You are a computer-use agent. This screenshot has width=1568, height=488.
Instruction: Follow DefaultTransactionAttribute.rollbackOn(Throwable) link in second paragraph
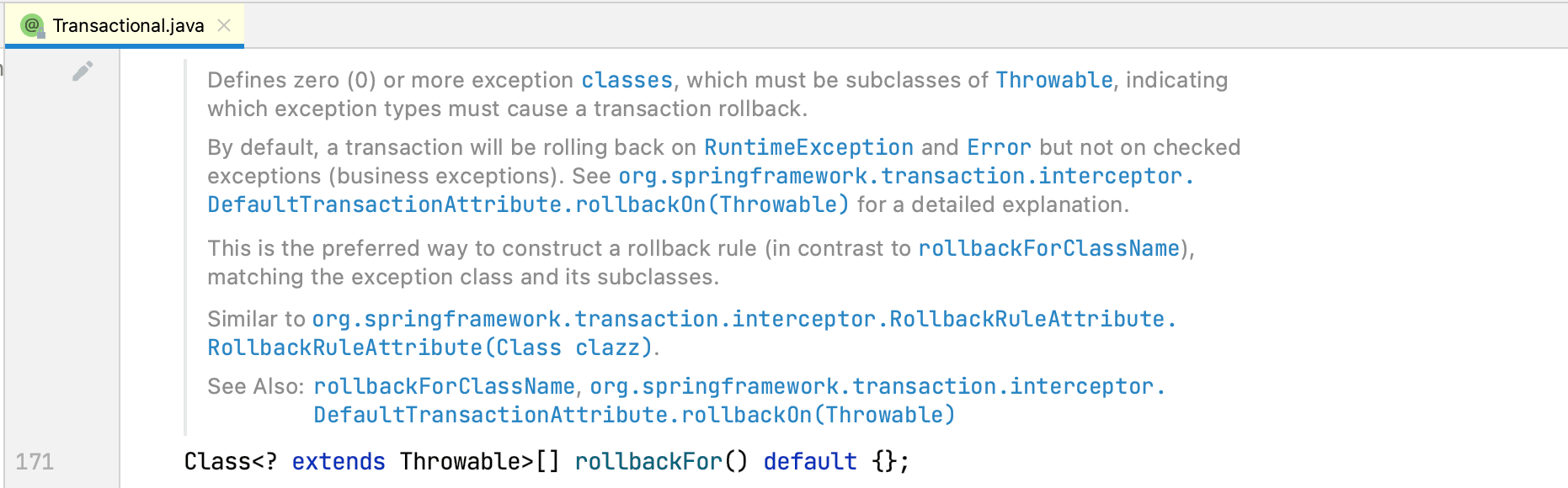(528, 204)
